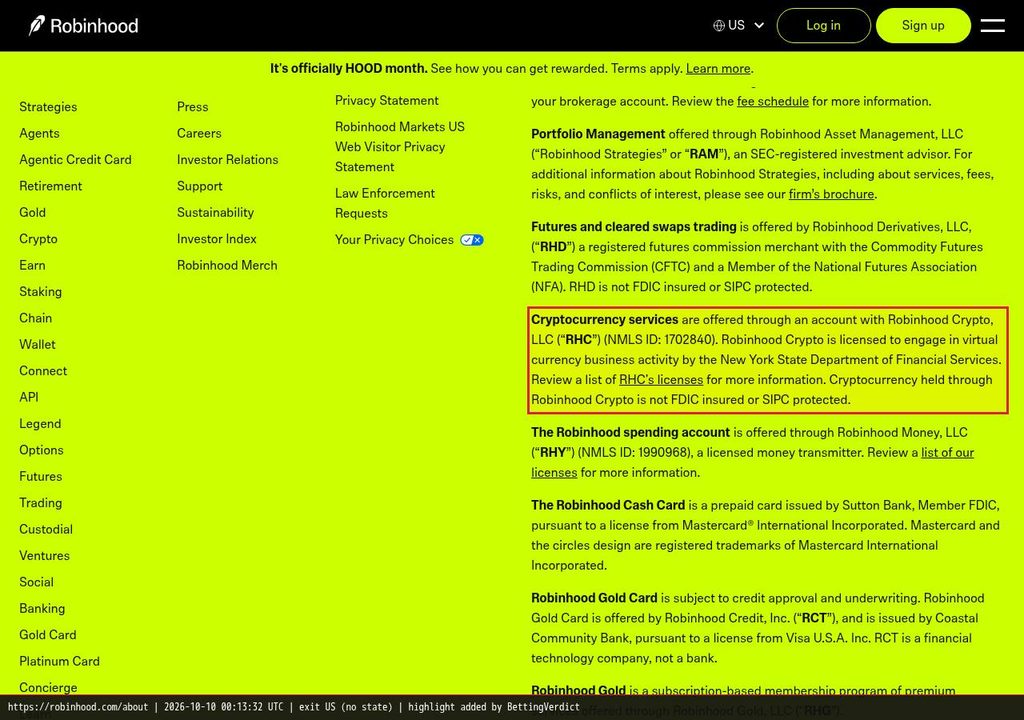1024x720 pixels.
Task: Open the Crypto footer link
Action: pyautogui.click(x=39, y=239)
